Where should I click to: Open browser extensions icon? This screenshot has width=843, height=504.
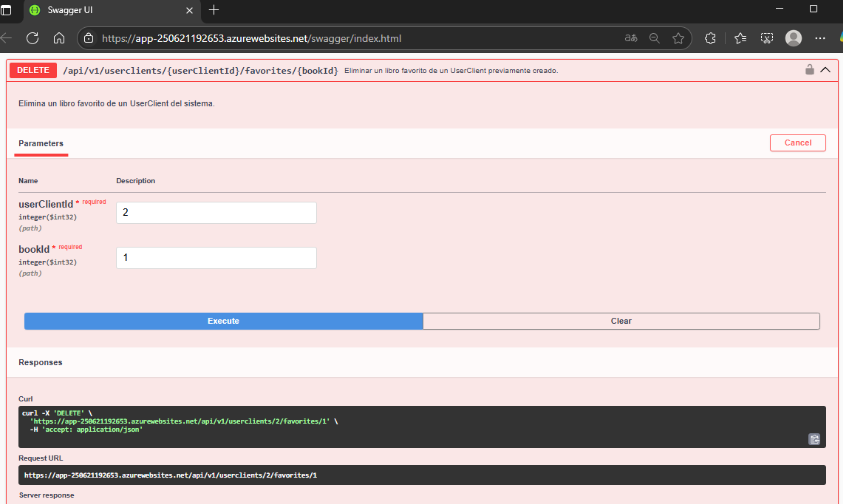pos(710,38)
